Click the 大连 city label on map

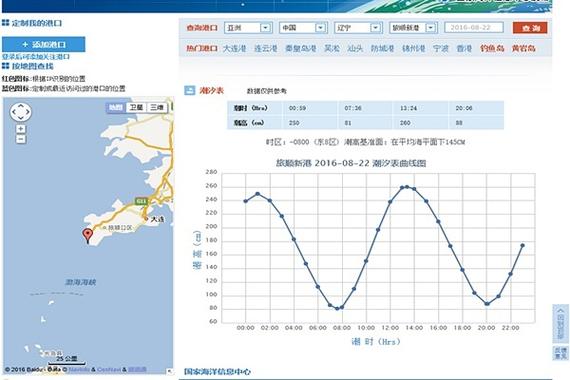point(157,219)
